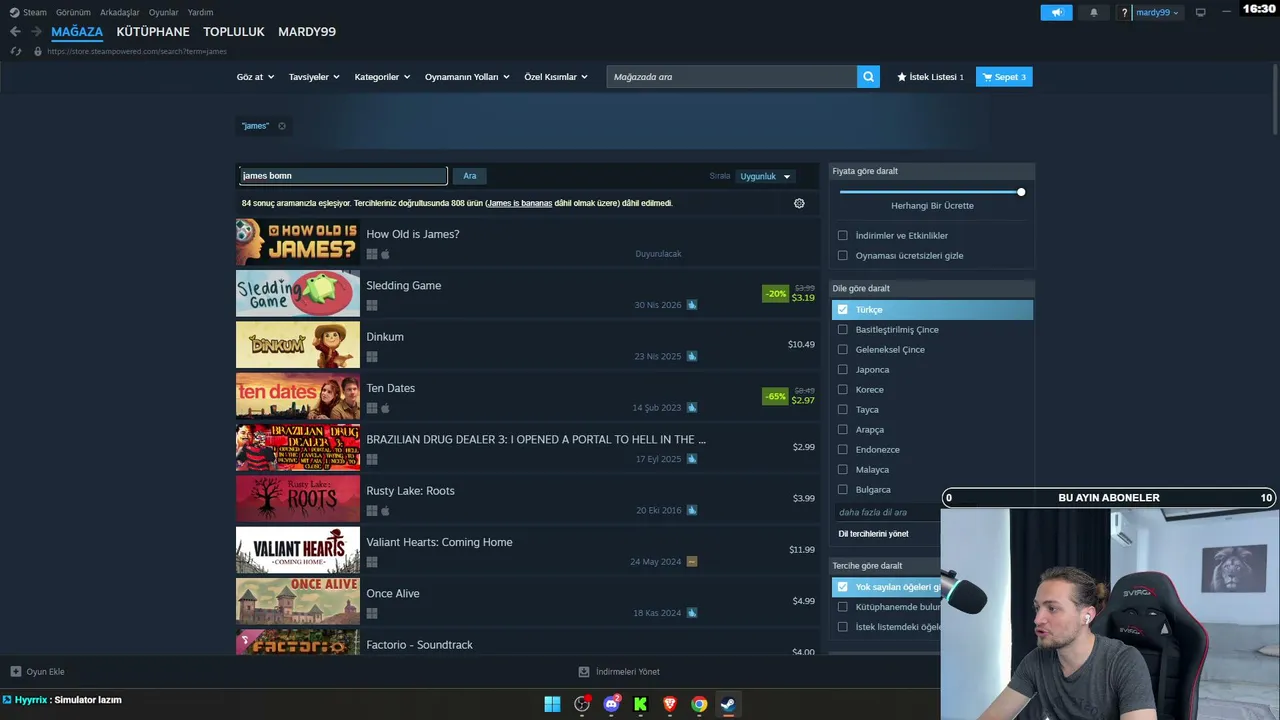Reload the store page
The image size is (1280, 720).
tap(15, 51)
